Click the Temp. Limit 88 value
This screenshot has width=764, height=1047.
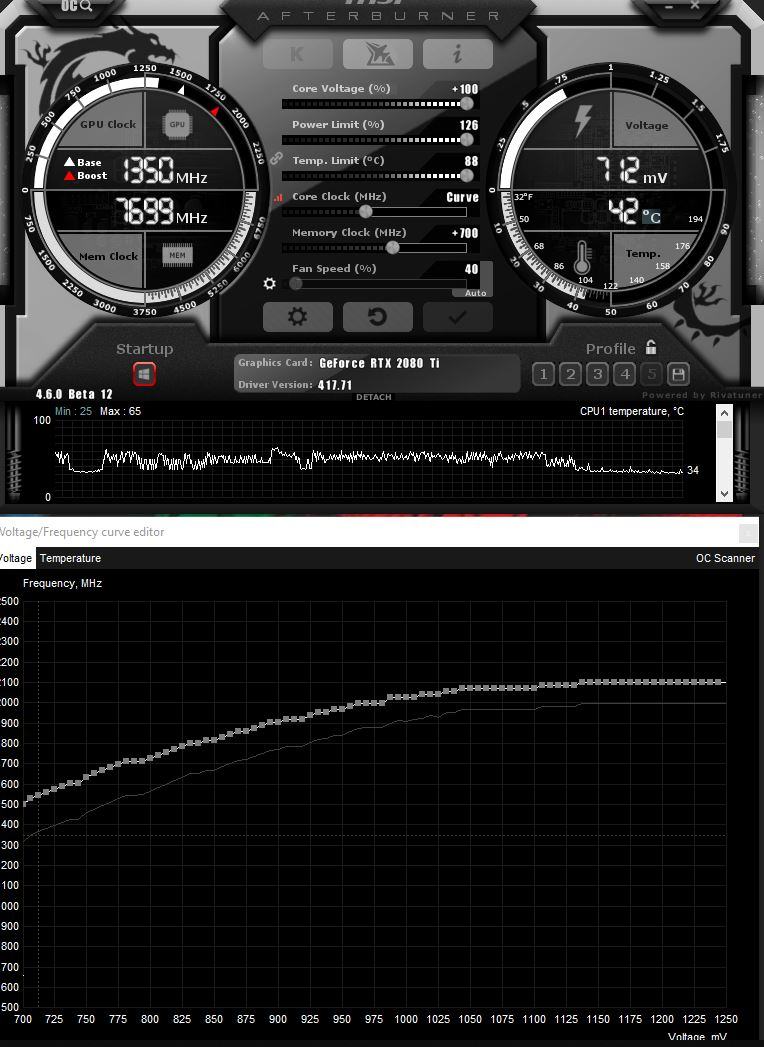tap(471, 161)
